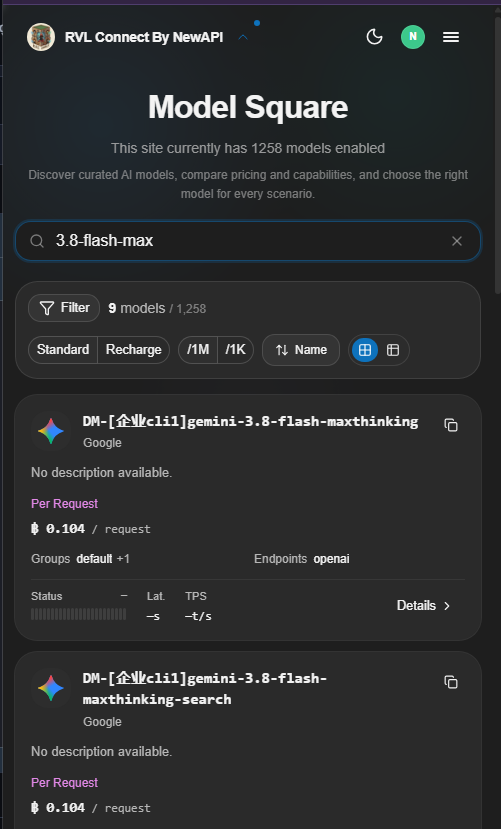This screenshot has width=501, height=829.
Task: Open the hamburger menu
Action: pos(450,37)
